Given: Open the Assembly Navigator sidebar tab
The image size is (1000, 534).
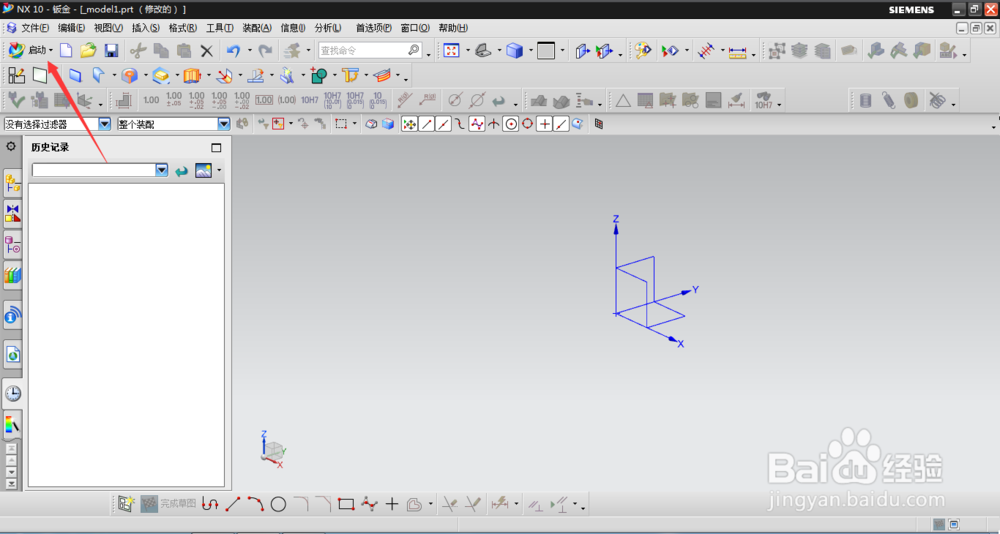Looking at the screenshot, I should (x=13, y=183).
